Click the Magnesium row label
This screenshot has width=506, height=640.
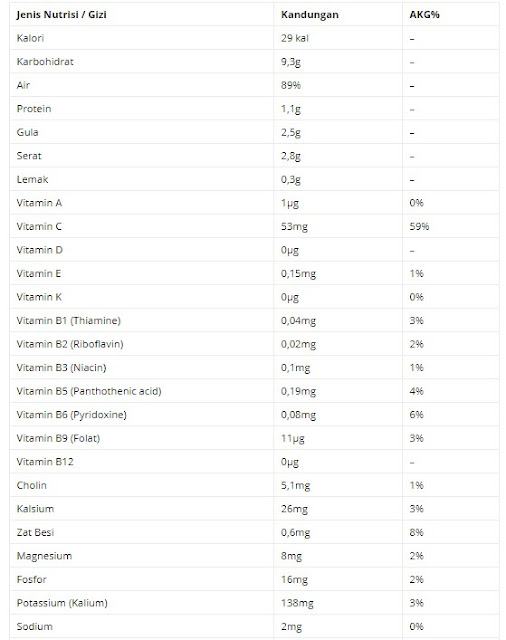coord(44,556)
